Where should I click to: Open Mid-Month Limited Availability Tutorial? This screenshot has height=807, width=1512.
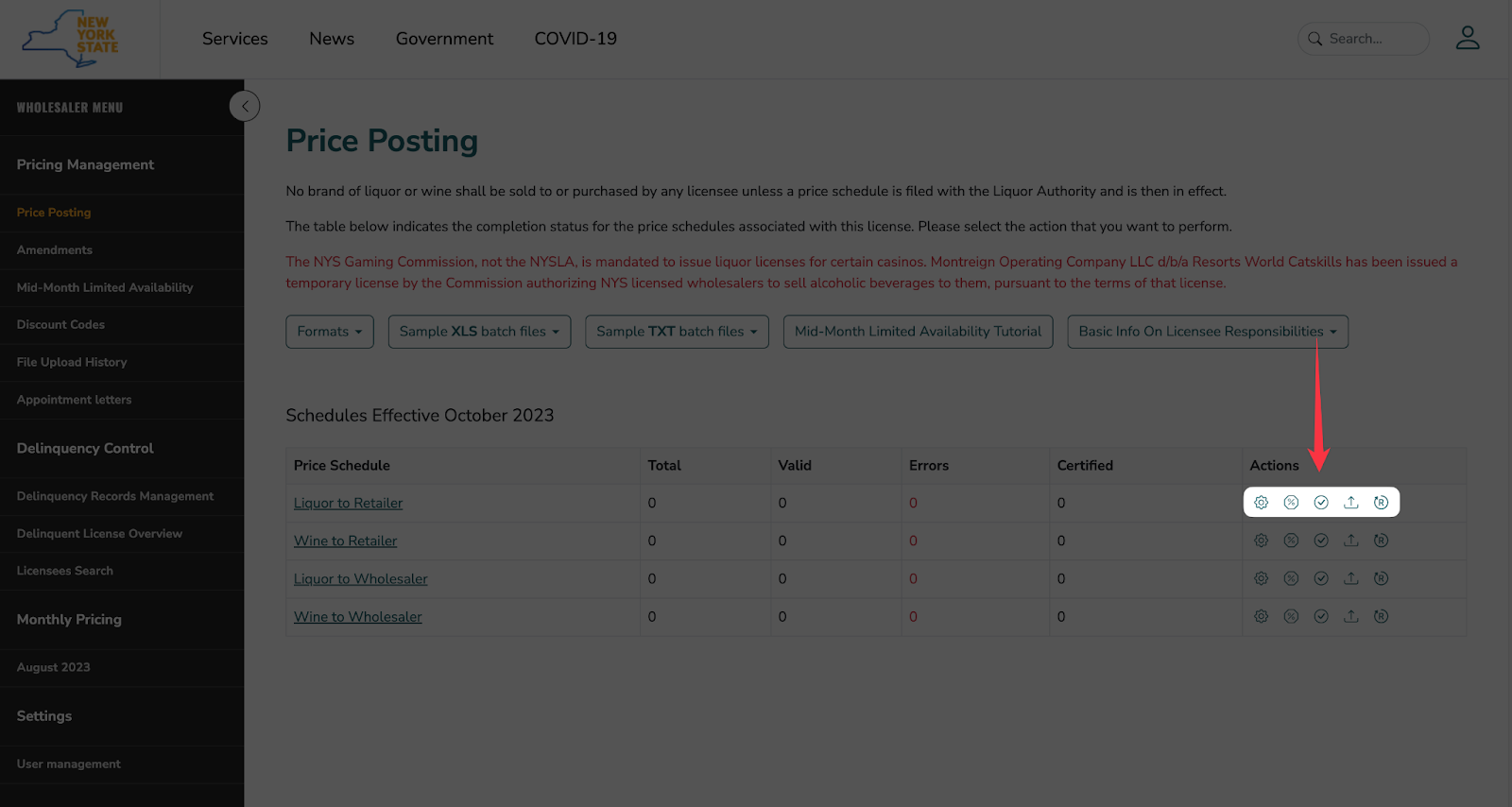coord(918,332)
